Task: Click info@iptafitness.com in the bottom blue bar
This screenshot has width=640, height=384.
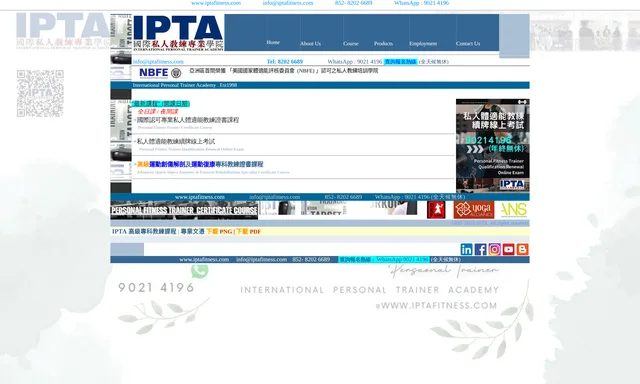Action: [x=261, y=260]
